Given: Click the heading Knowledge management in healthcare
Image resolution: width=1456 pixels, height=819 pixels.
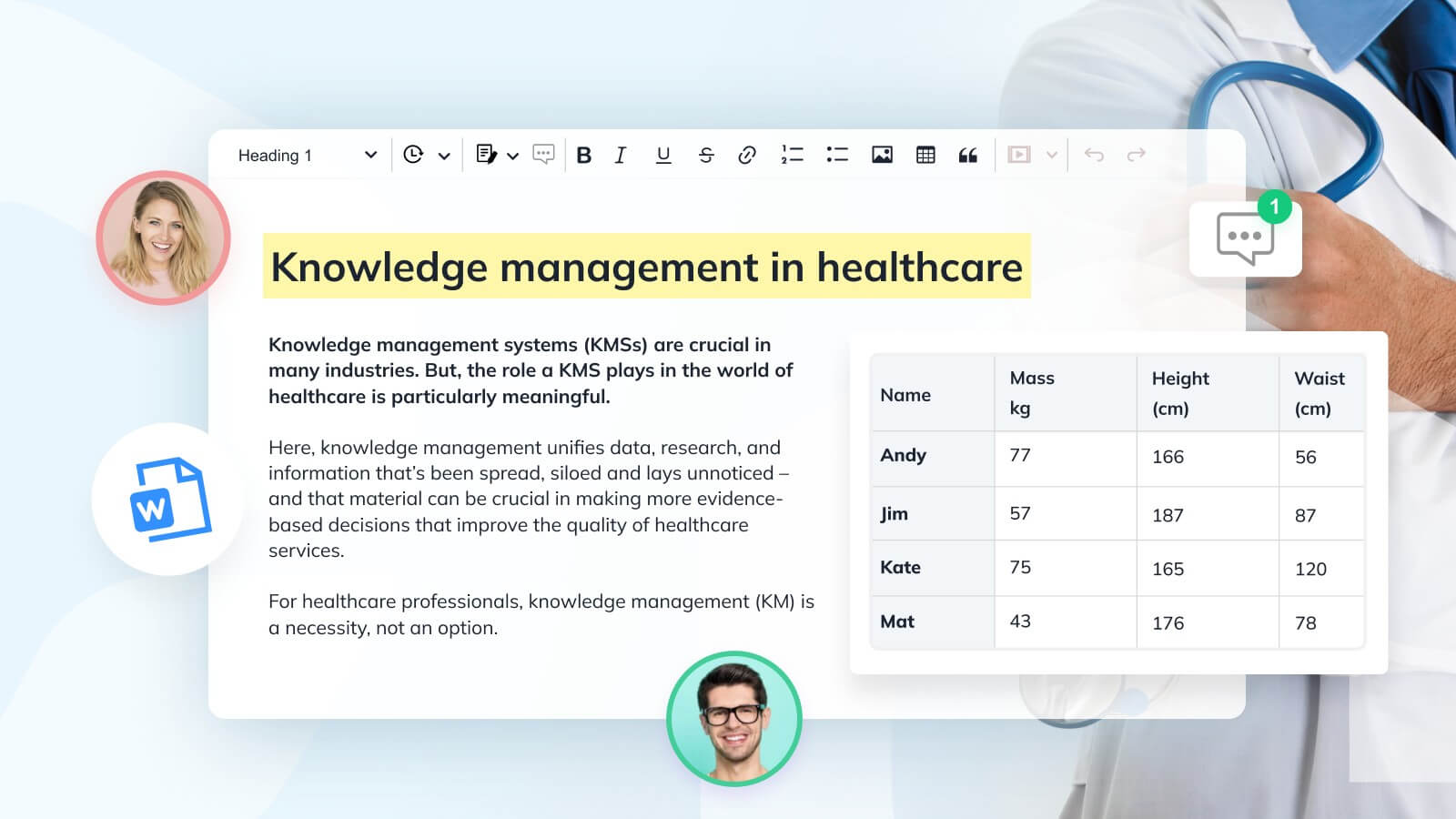Looking at the screenshot, I should pos(647,267).
